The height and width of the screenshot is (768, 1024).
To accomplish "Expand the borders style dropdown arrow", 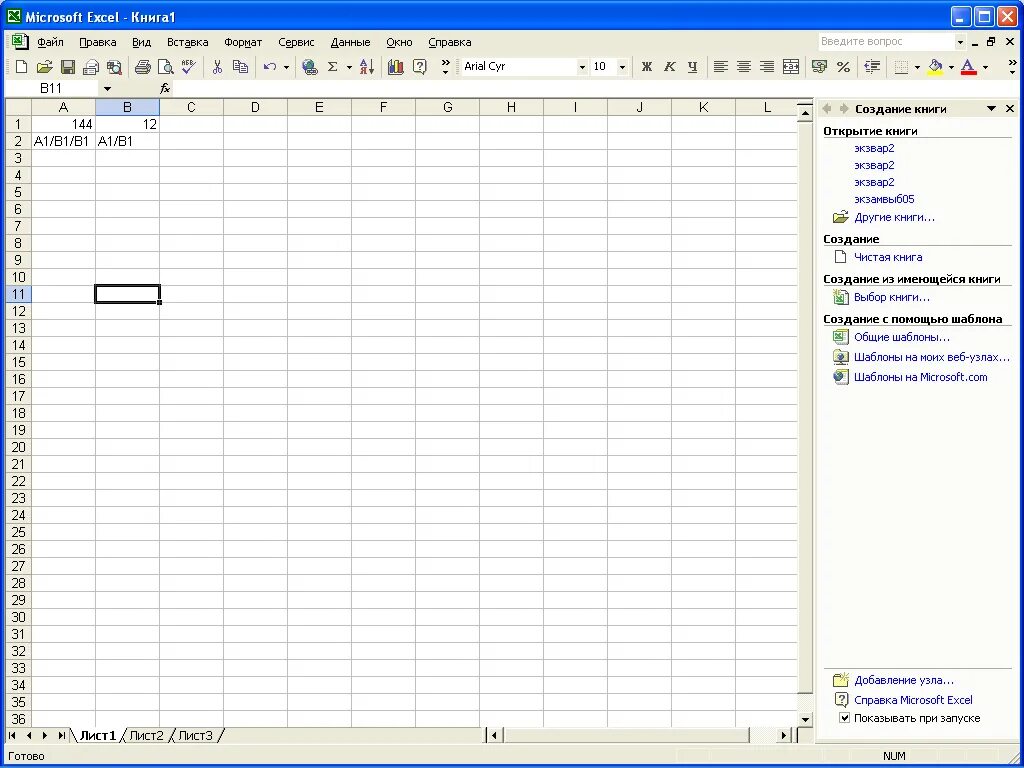I will pos(918,67).
